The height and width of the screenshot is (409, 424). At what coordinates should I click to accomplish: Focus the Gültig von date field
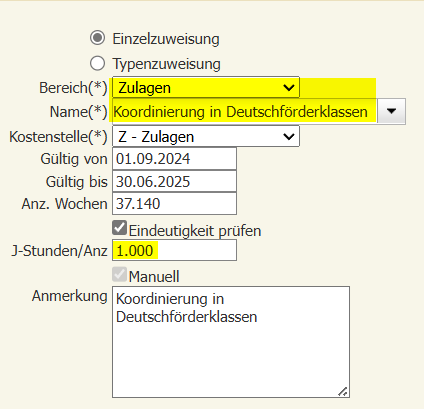coord(174,159)
